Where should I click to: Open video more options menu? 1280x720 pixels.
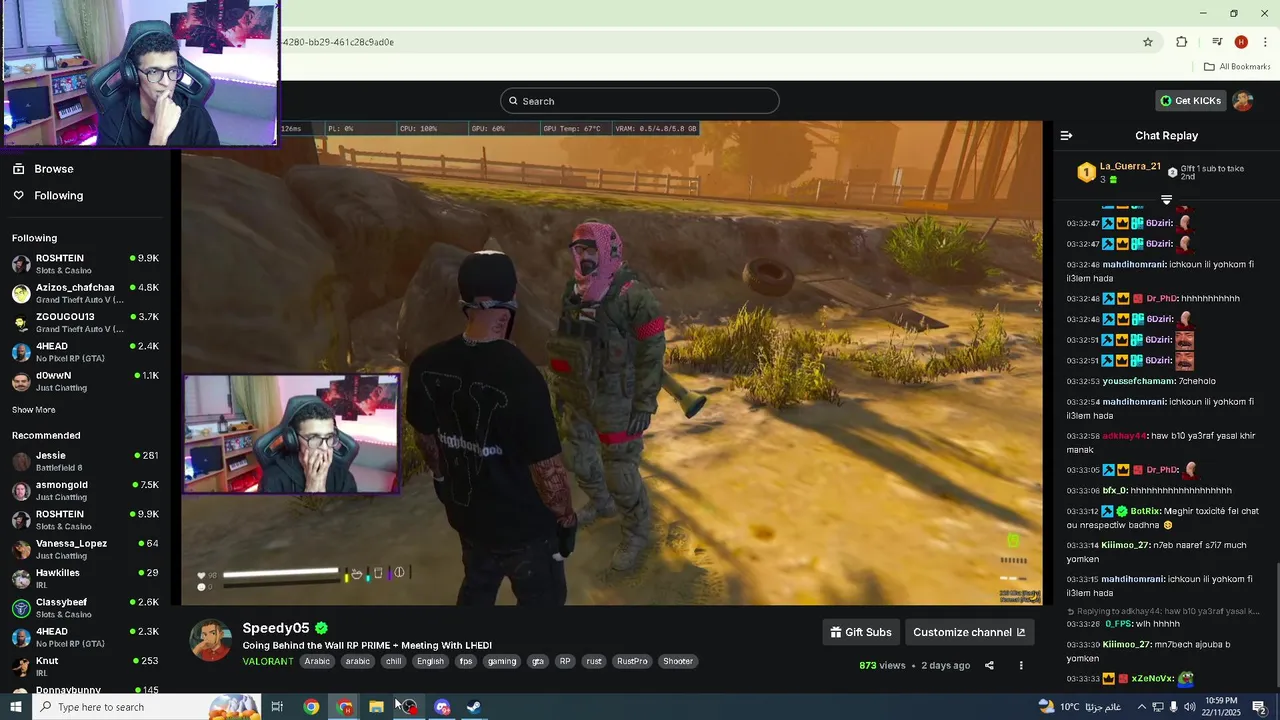click(1021, 665)
